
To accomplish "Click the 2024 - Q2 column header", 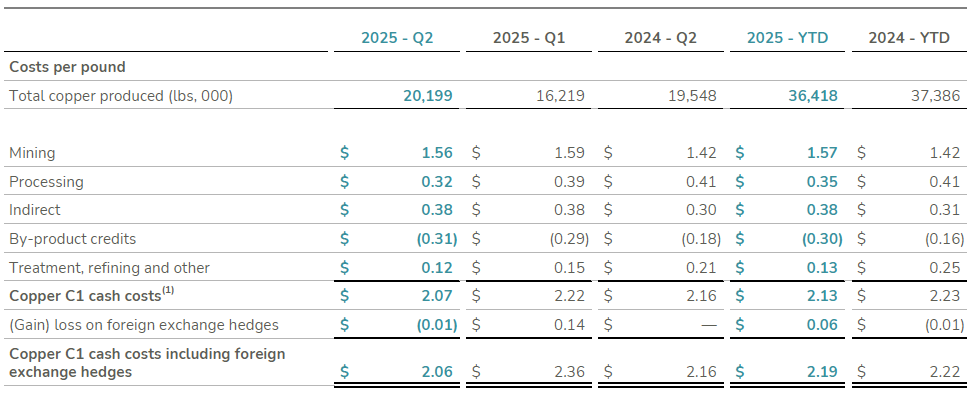I will click(x=661, y=38).
